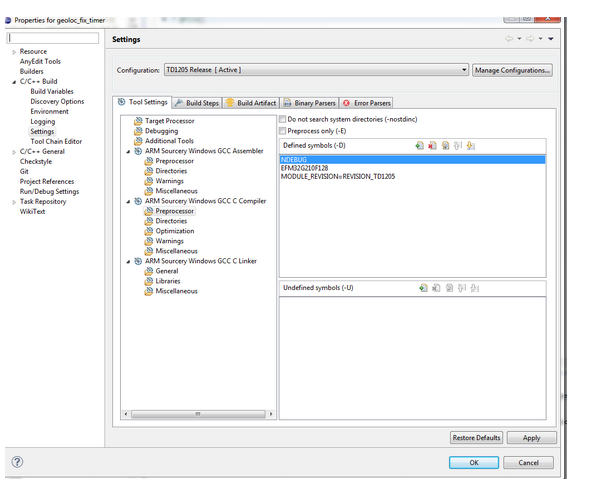The width and height of the screenshot is (600, 492).
Task: Move undefined symbol up icon
Action: point(462,288)
